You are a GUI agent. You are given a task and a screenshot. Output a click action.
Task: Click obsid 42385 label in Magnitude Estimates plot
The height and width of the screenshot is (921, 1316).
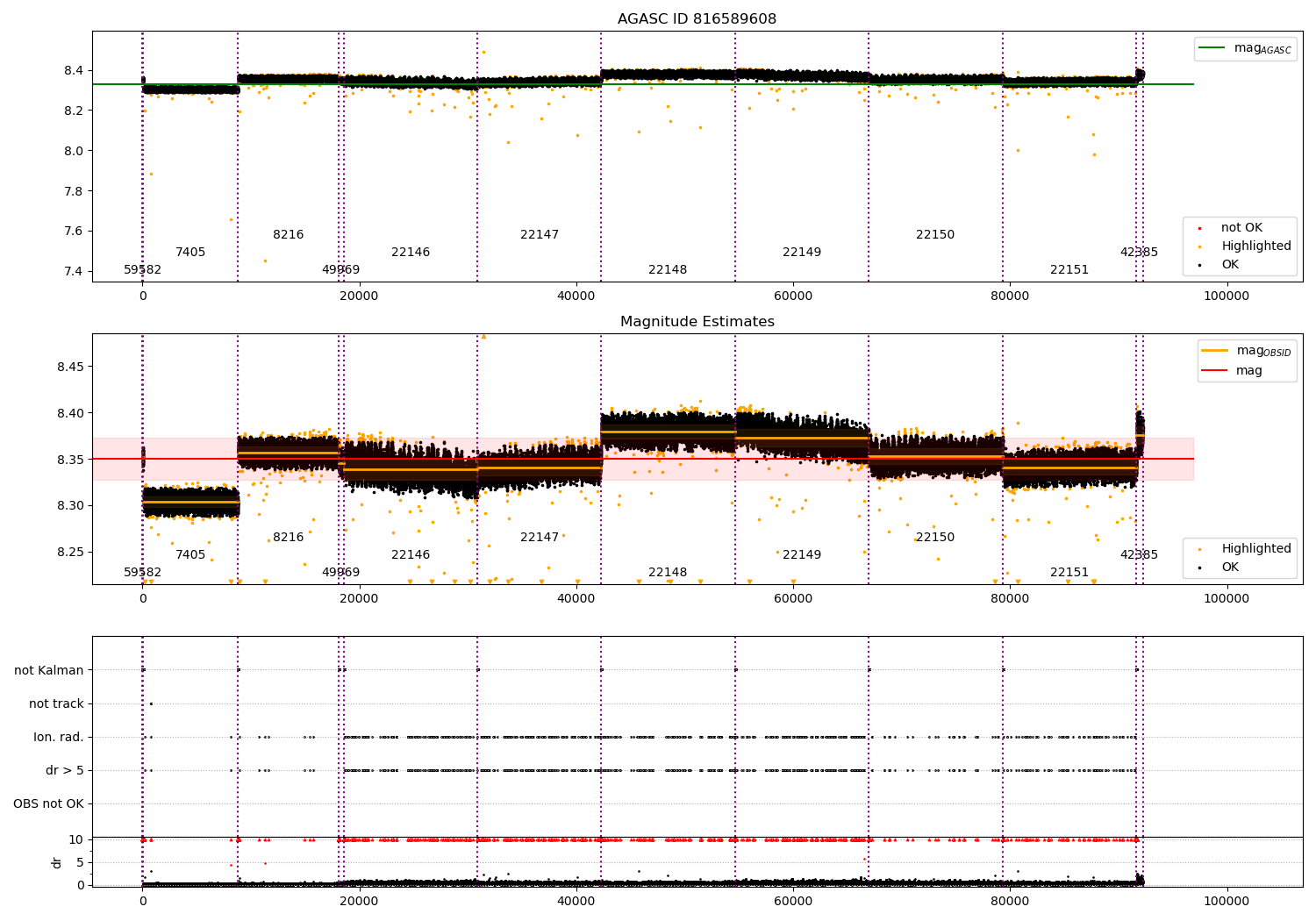(x=1139, y=555)
